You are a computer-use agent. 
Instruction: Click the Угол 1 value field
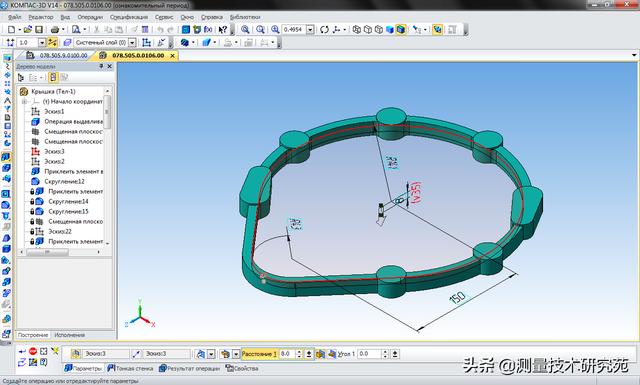pyautogui.click(x=369, y=354)
